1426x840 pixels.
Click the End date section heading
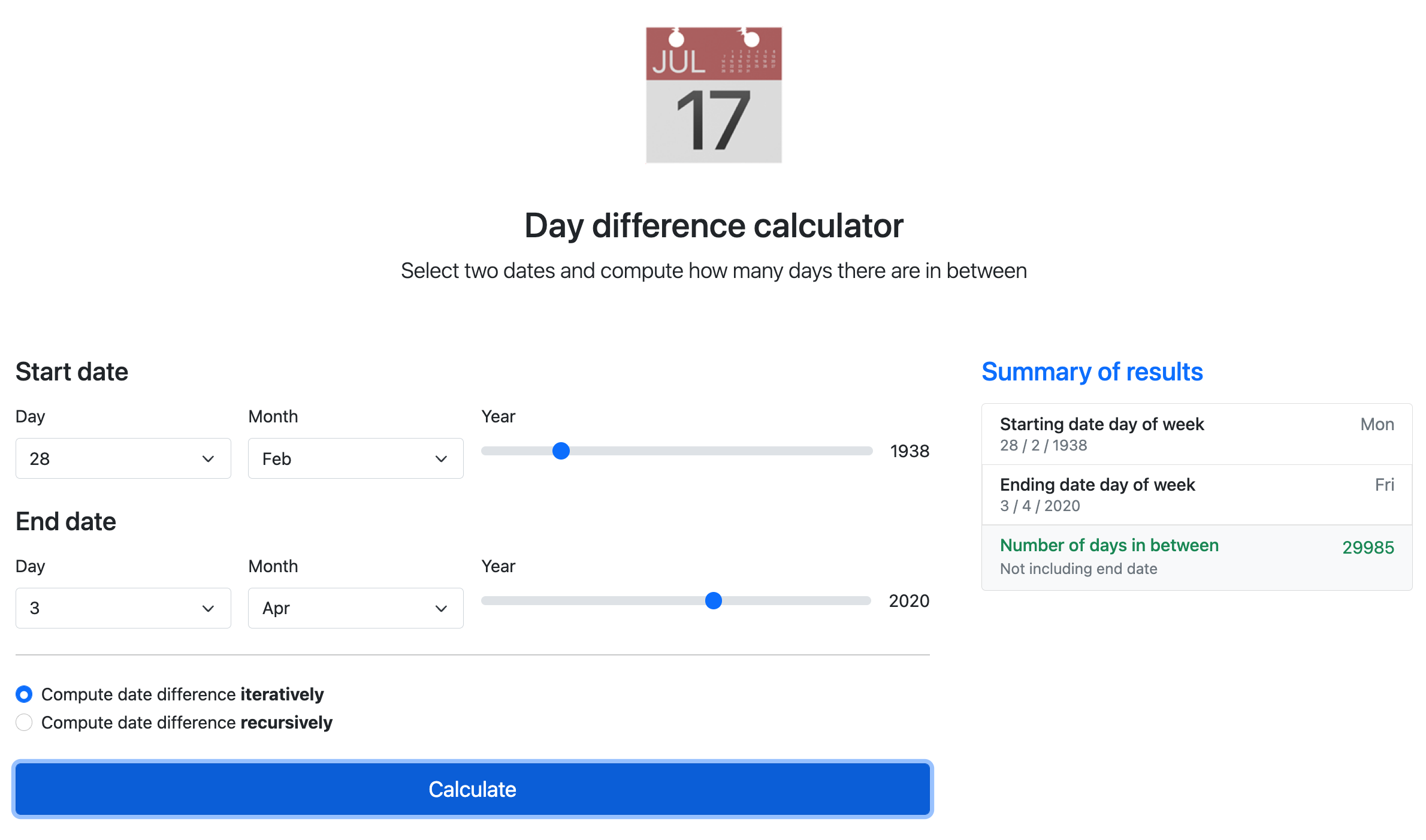66,521
